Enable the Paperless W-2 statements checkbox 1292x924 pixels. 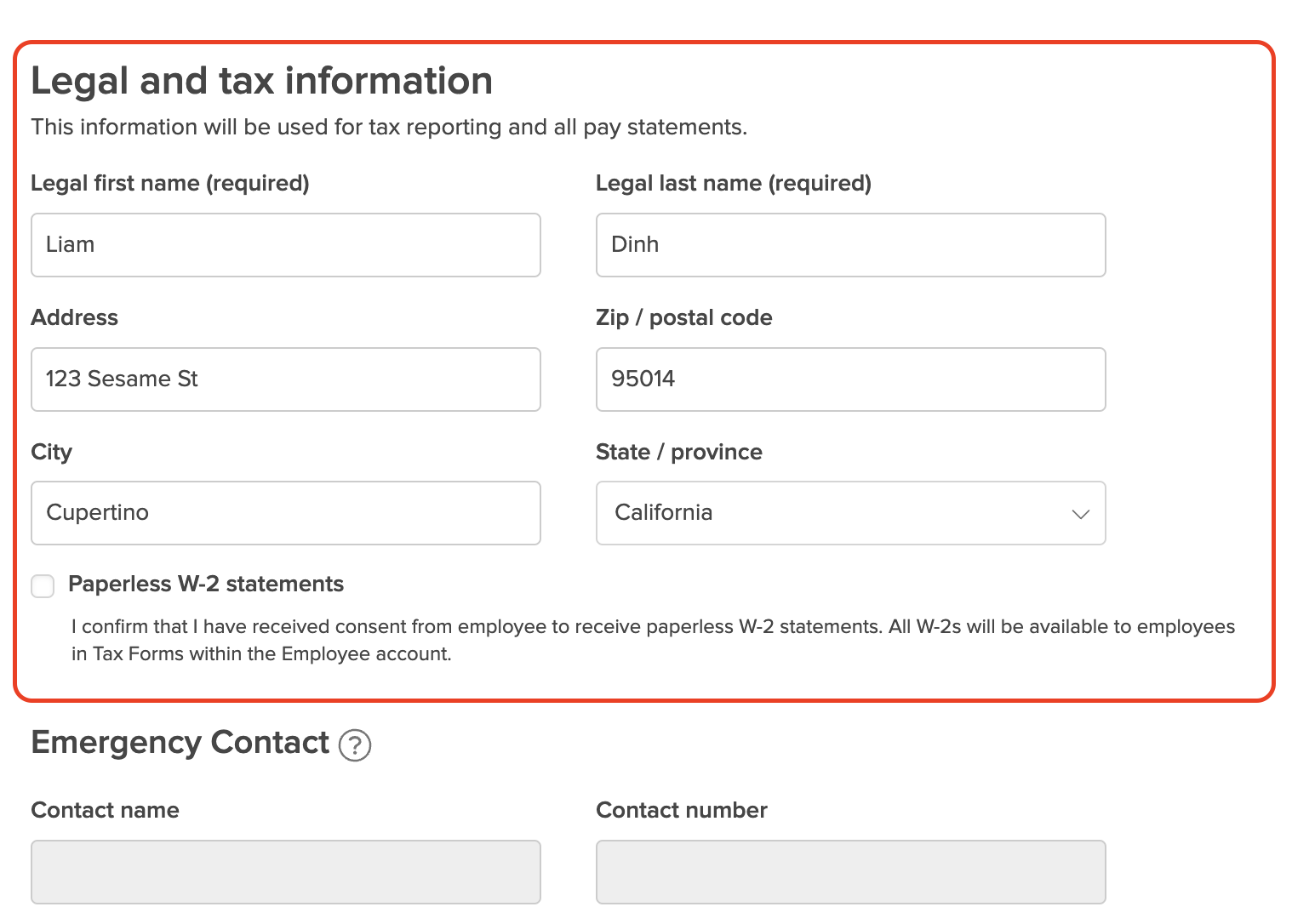click(x=43, y=586)
